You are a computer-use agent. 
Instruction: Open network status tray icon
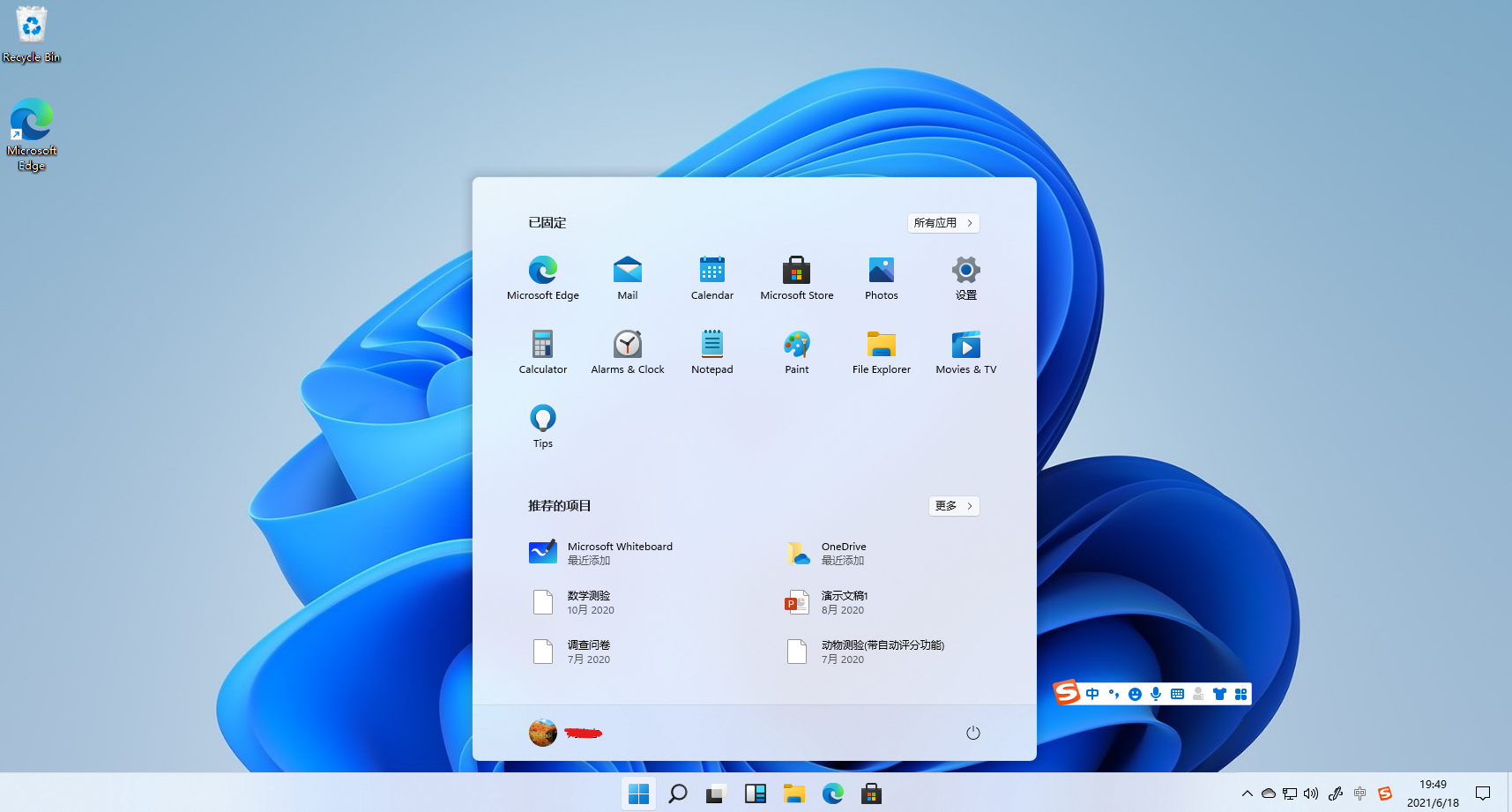(1290, 793)
